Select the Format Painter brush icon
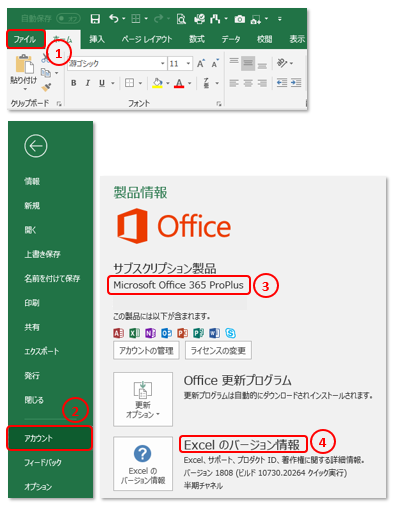The width and height of the screenshot is (397, 509). tap(46, 87)
